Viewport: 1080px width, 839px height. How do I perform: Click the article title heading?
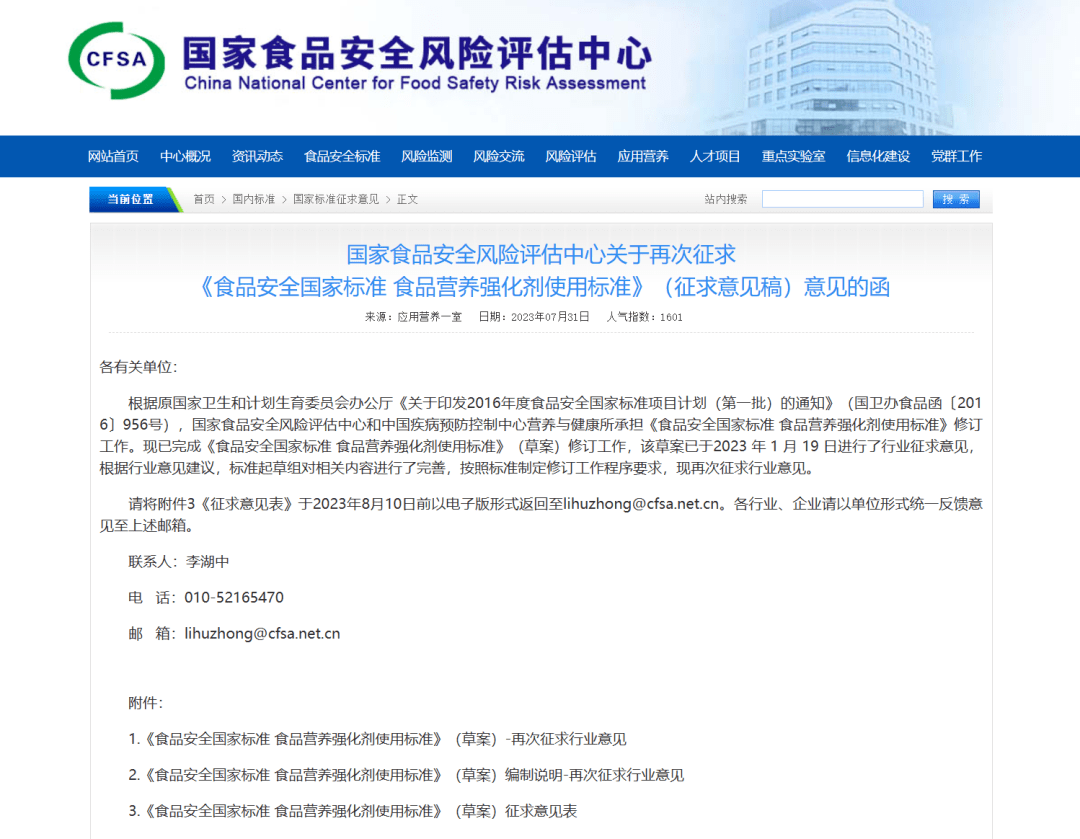point(541,271)
